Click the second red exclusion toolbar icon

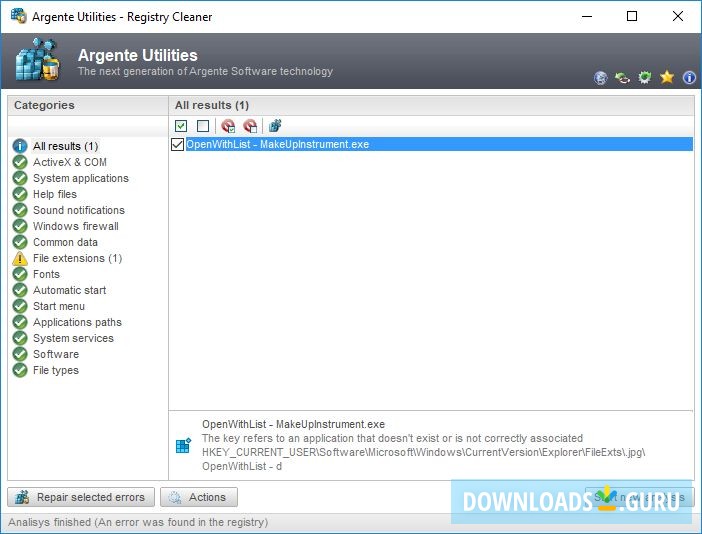[x=250, y=126]
